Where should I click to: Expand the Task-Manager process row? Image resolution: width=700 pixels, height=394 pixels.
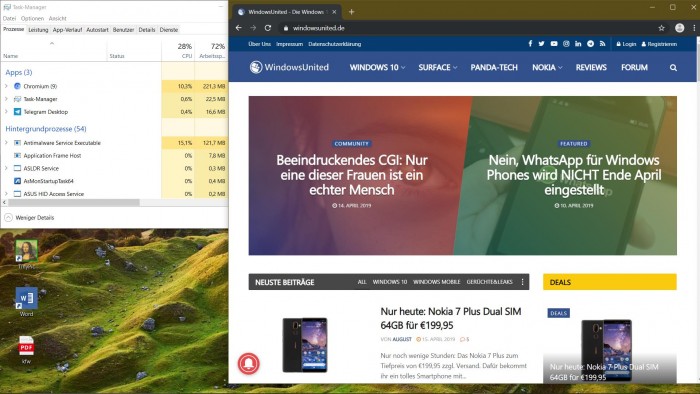click(x=6, y=99)
